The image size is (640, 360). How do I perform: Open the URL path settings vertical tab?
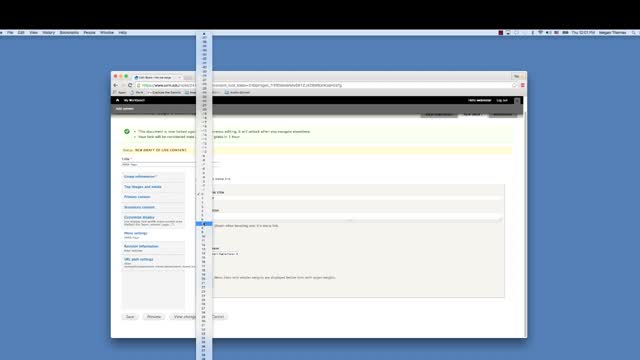[139, 259]
